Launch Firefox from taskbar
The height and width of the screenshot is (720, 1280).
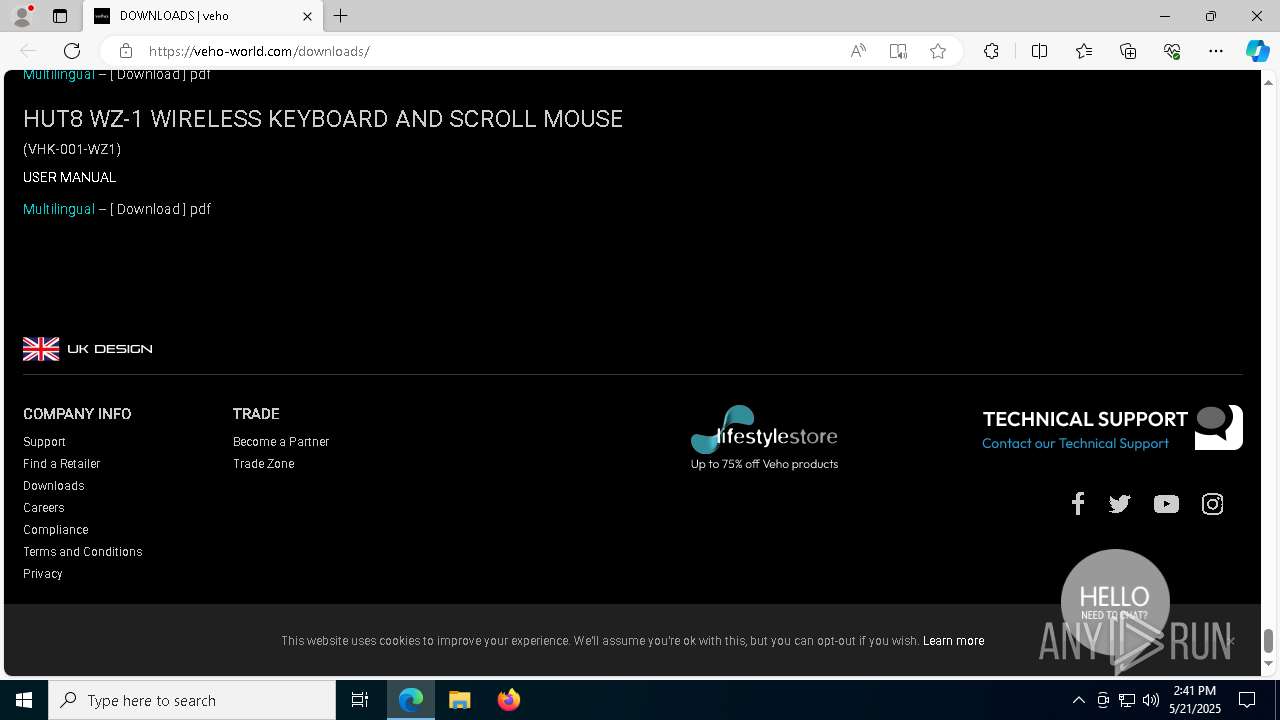click(x=509, y=700)
